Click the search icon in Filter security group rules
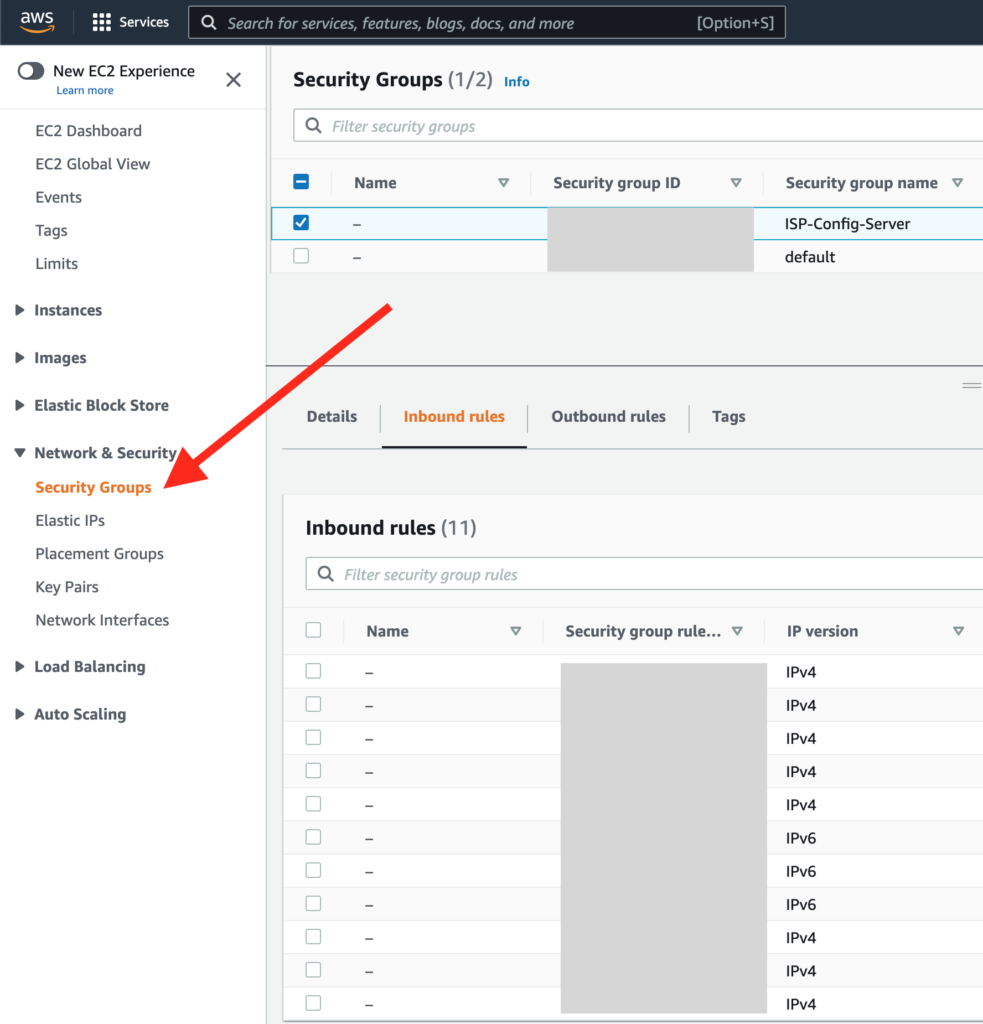The height and width of the screenshot is (1024, 983). click(x=325, y=574)
